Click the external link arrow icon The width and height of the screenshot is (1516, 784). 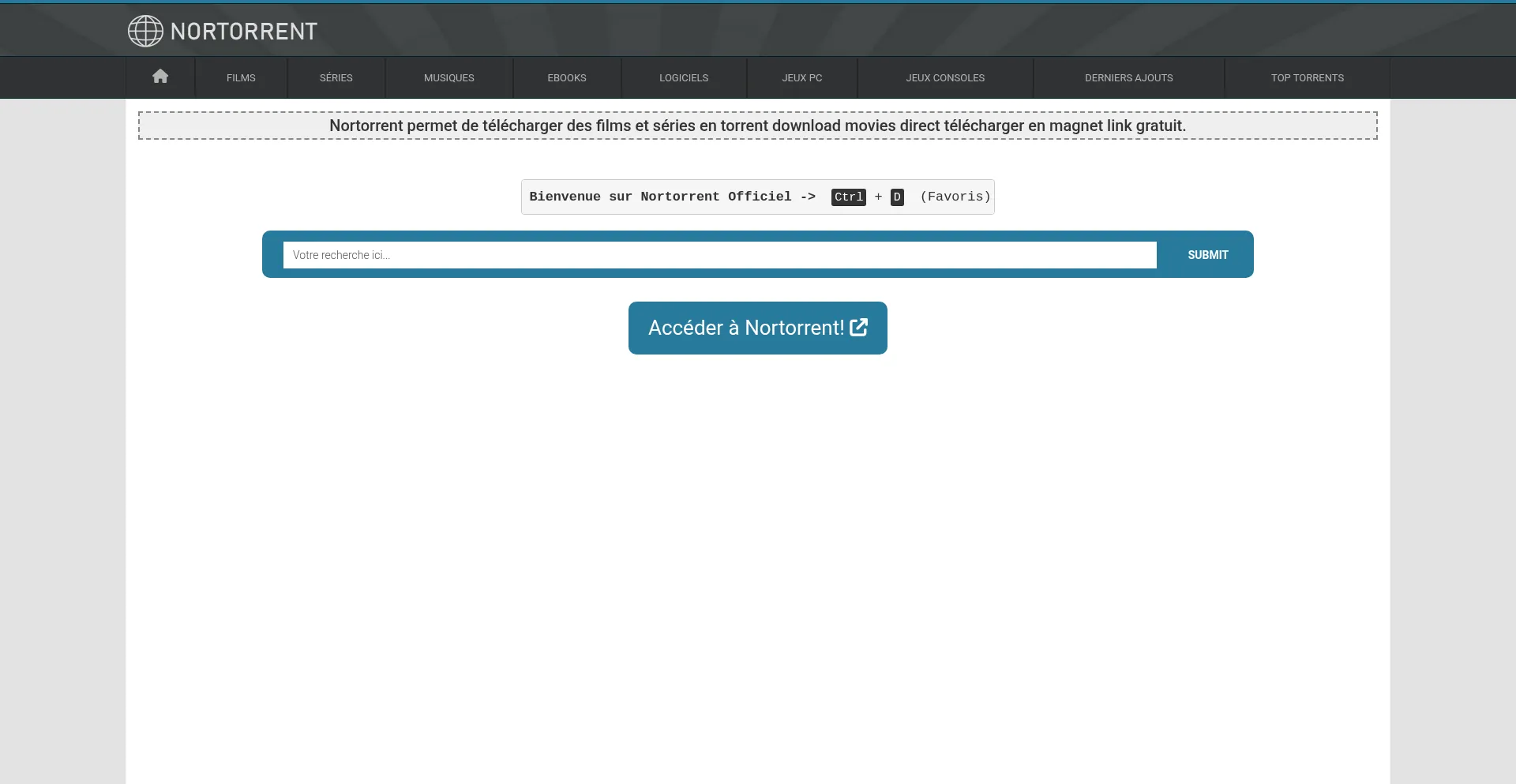coord(859,327)
